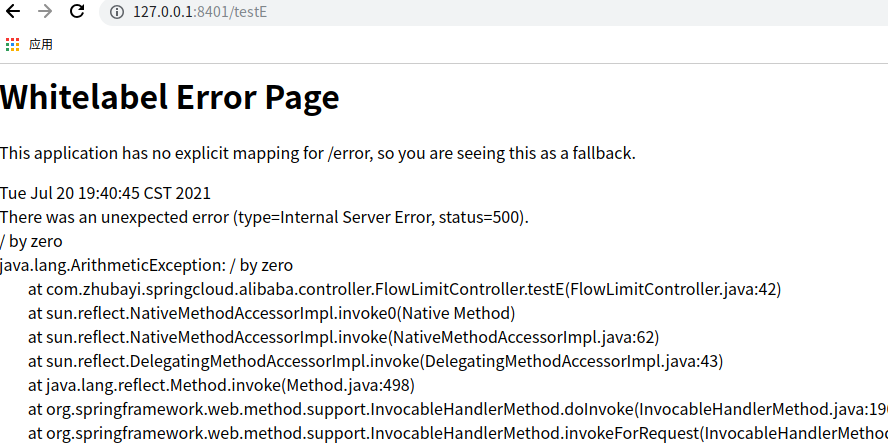Select the NativeMethodAccessorImpl.java:62 stack line
This screenshot has height=446, width=888.
coord(344,337)
